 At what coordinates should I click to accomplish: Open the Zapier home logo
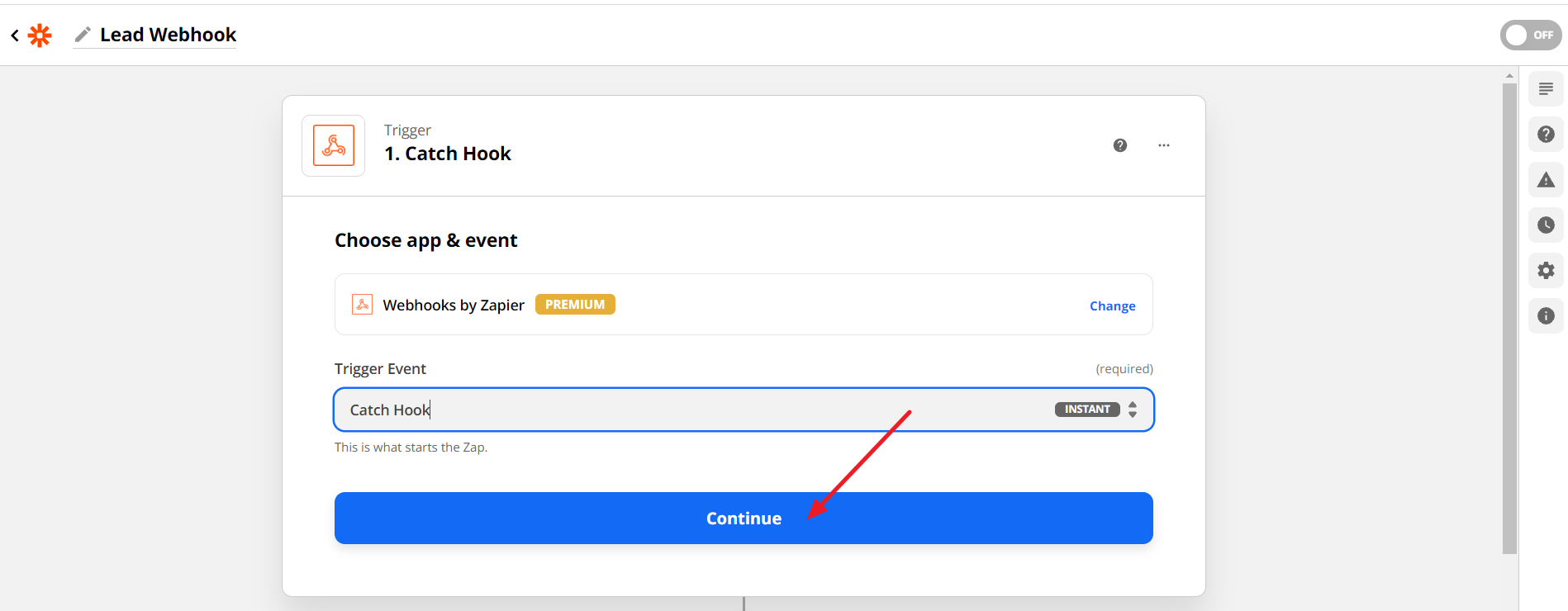40,36
